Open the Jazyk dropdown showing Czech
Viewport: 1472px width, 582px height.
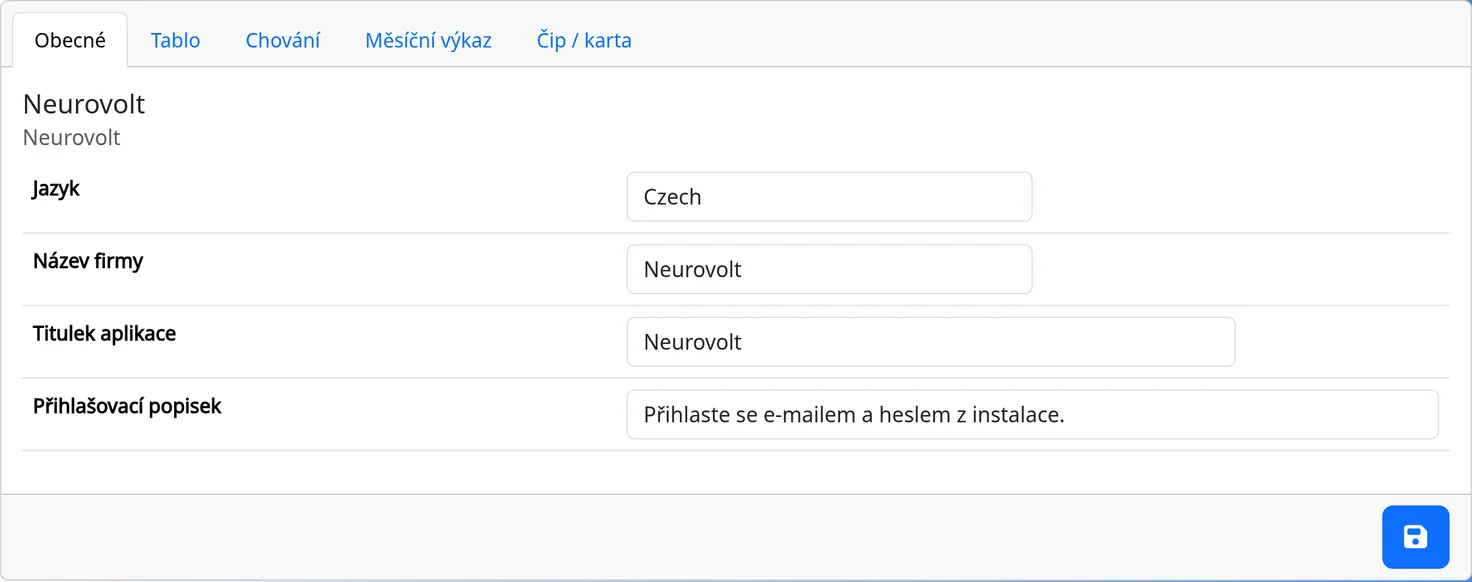(829, 197)
